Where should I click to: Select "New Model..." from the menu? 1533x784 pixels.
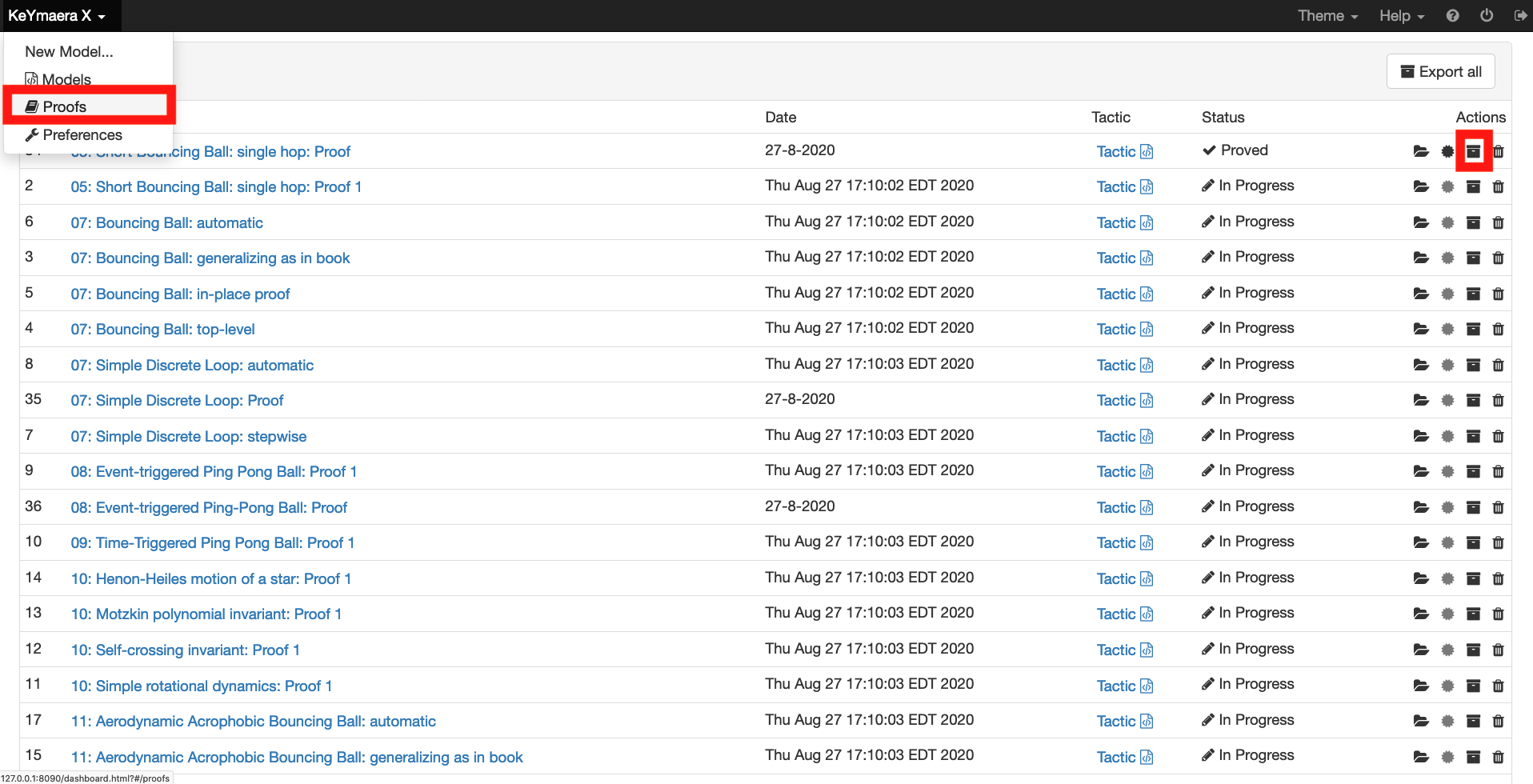click(69, 51)
